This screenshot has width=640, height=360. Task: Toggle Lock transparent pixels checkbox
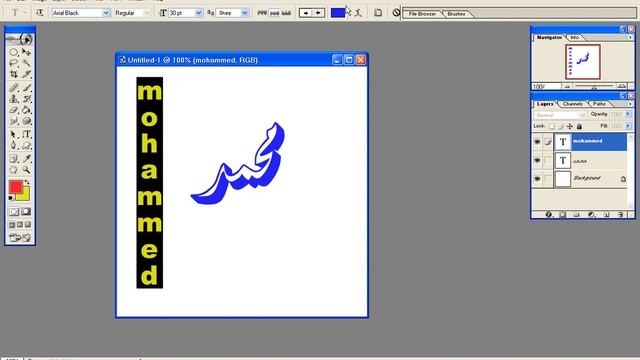pos(552,126)
